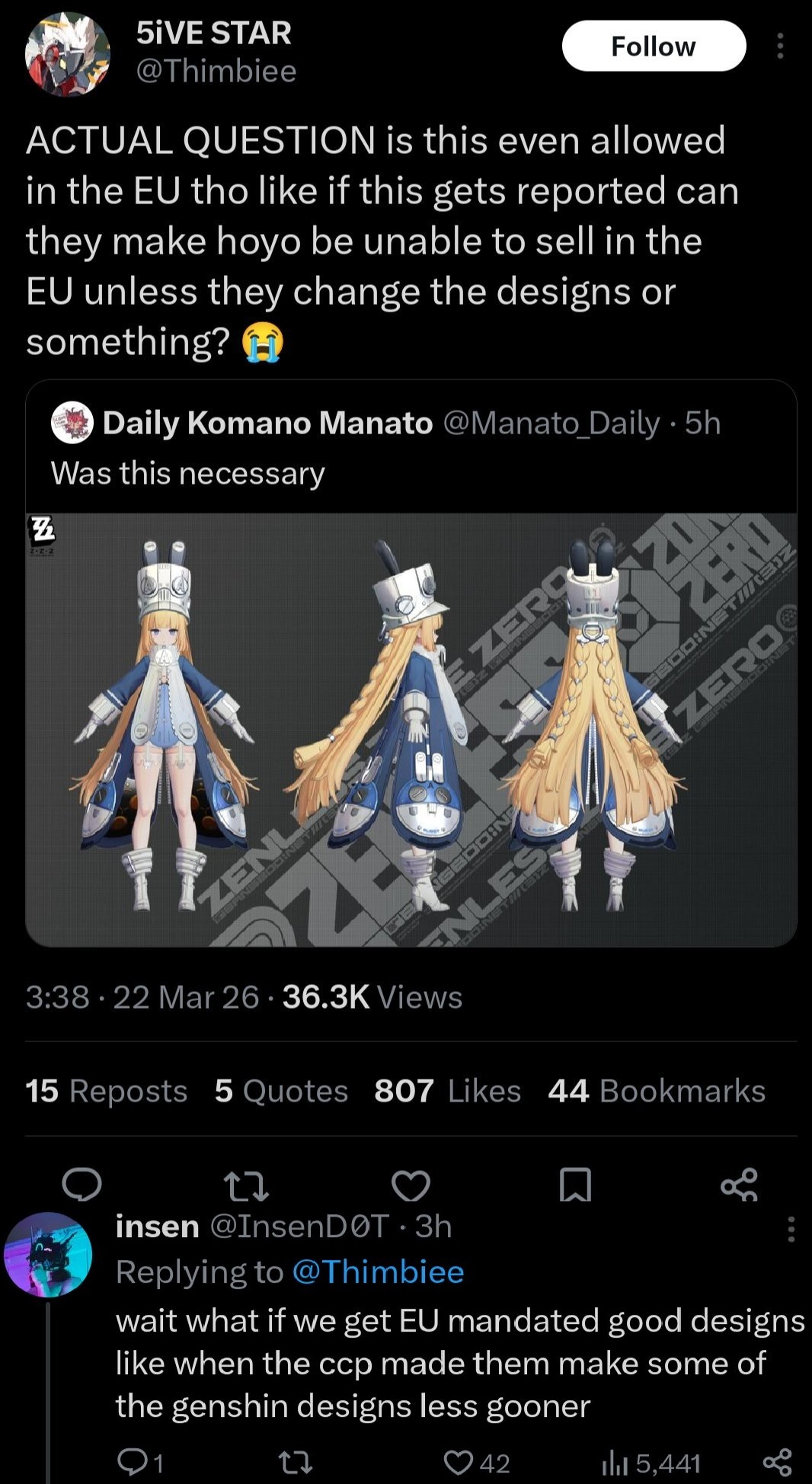
Task: Open insen's profile avatar
Action: 48,1255
